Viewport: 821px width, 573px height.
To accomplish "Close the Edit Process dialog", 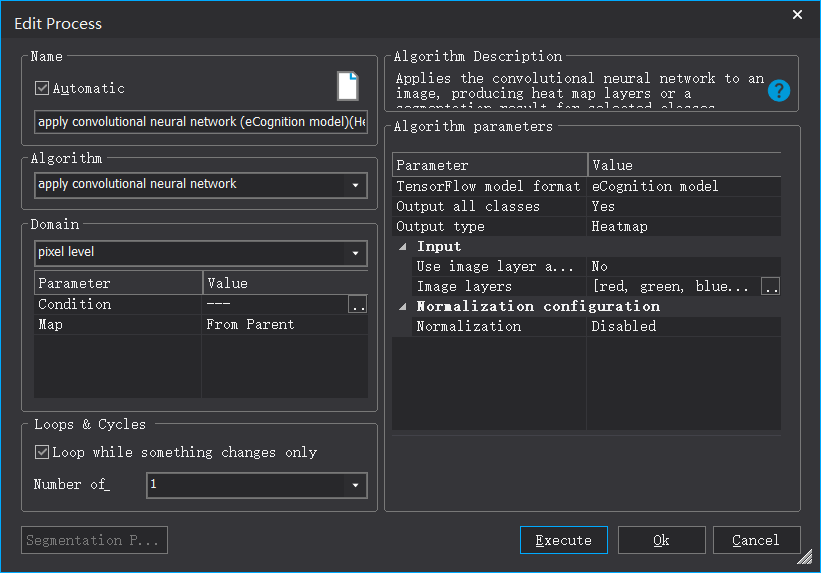I will click(797, 15).
